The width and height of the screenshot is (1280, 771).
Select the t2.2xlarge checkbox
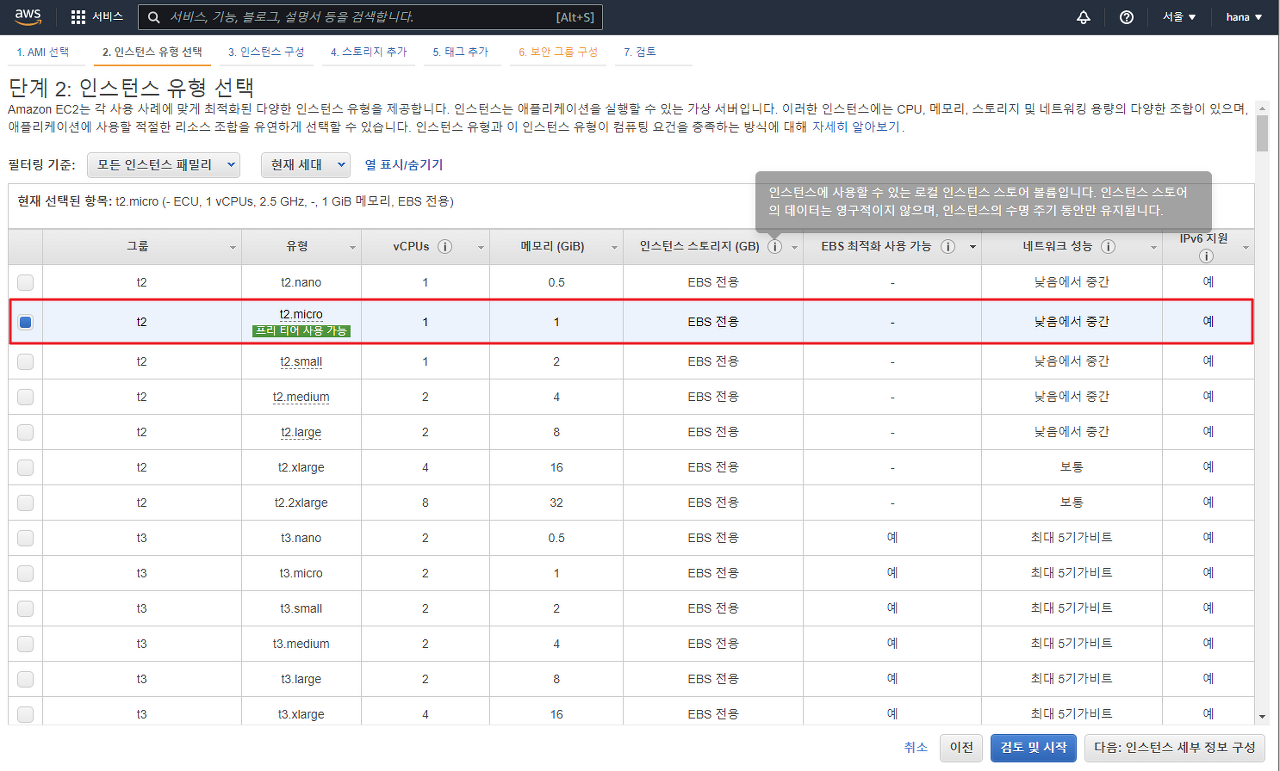click(25, 502)
